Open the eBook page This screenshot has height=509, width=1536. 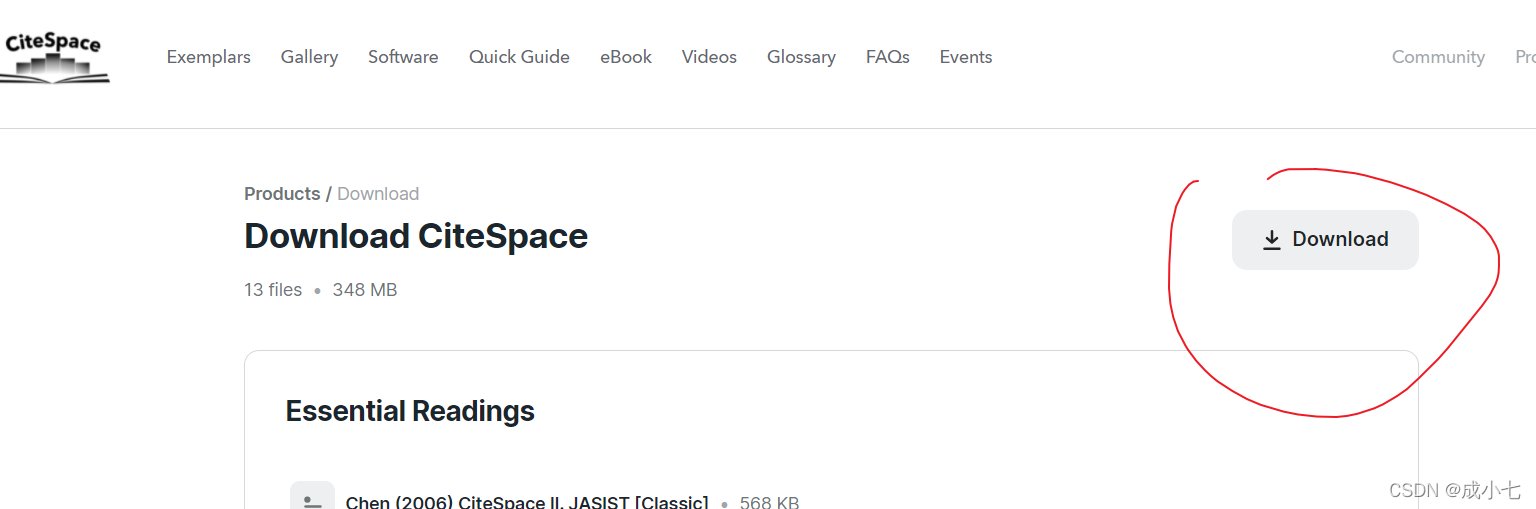click(x=626, y=57)
